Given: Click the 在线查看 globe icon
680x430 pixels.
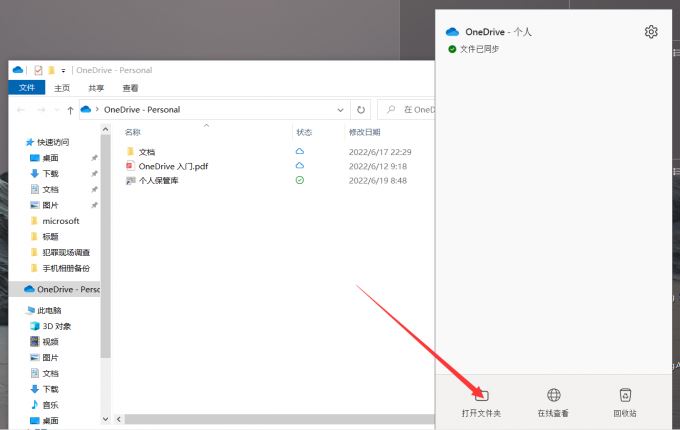Looking at the screenshot, I should (x=554, y=396).
